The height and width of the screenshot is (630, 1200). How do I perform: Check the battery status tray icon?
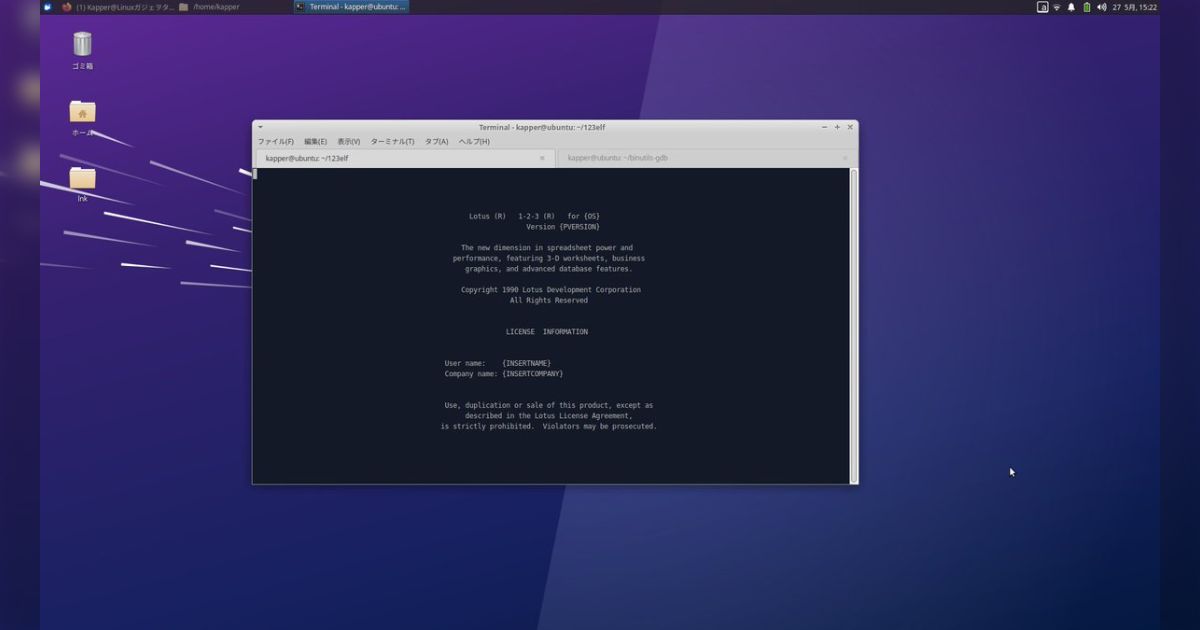click(1086, 7)
